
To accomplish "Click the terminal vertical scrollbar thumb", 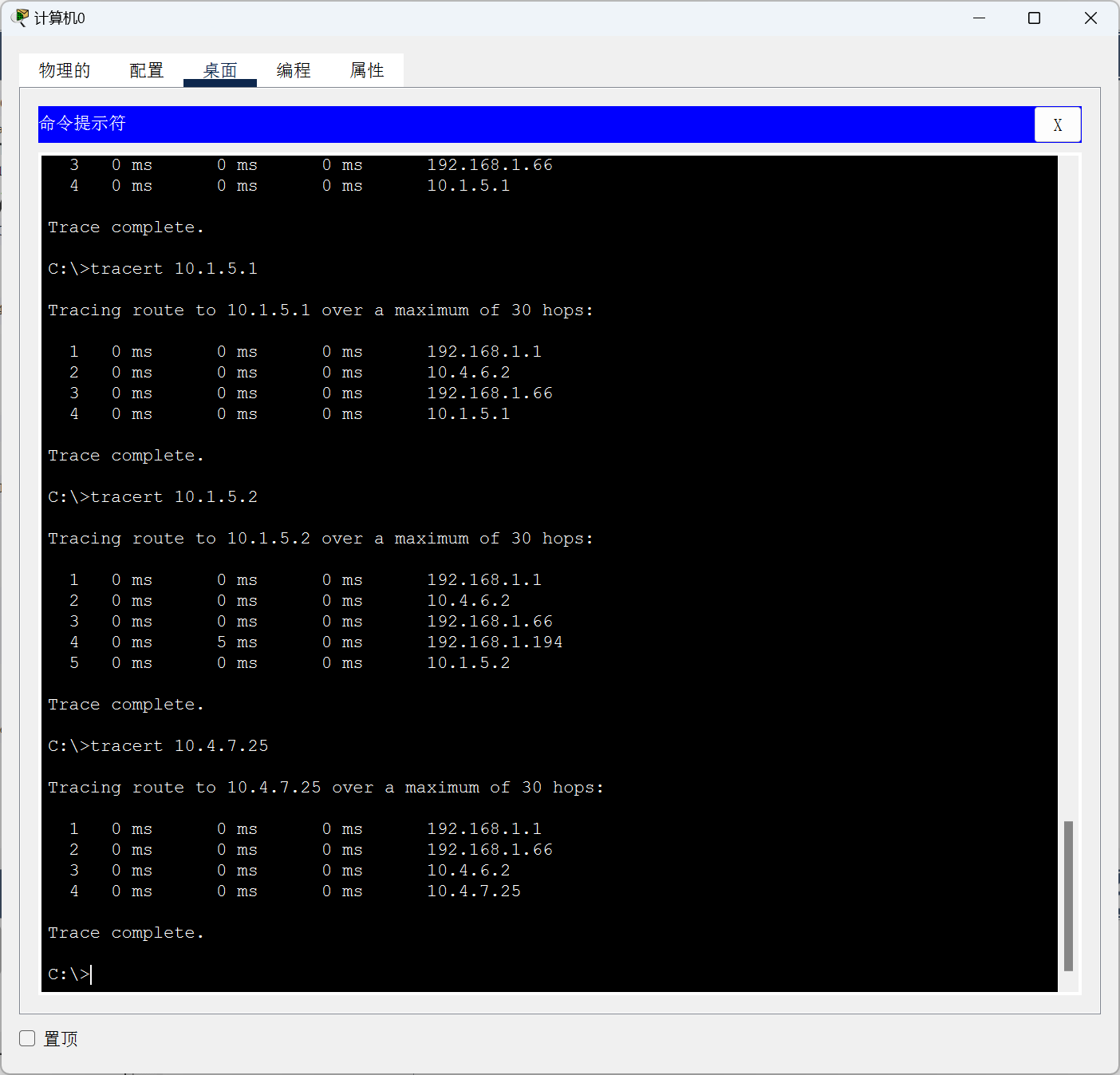I will pyautogui.click(x=1068, y=895).
